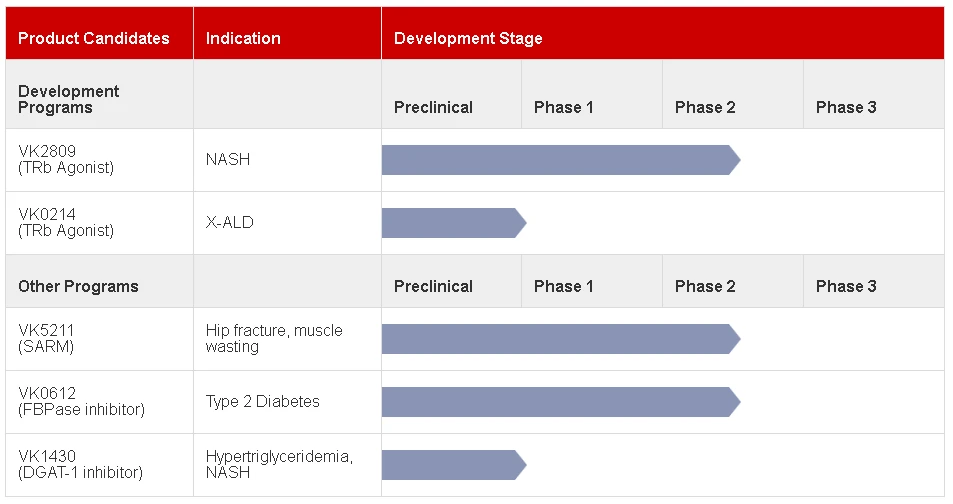Click the VK1430 (DGAT-1 inhibitor) product name

click(80, 464)
